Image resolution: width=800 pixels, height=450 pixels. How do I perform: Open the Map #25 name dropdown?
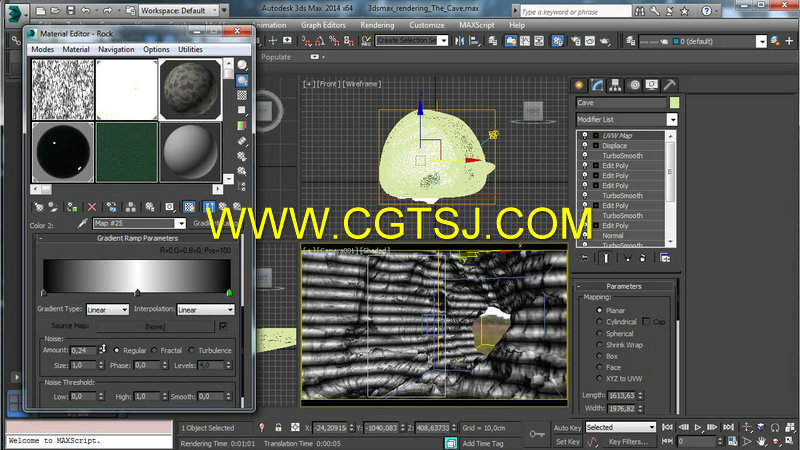[180, 223]
